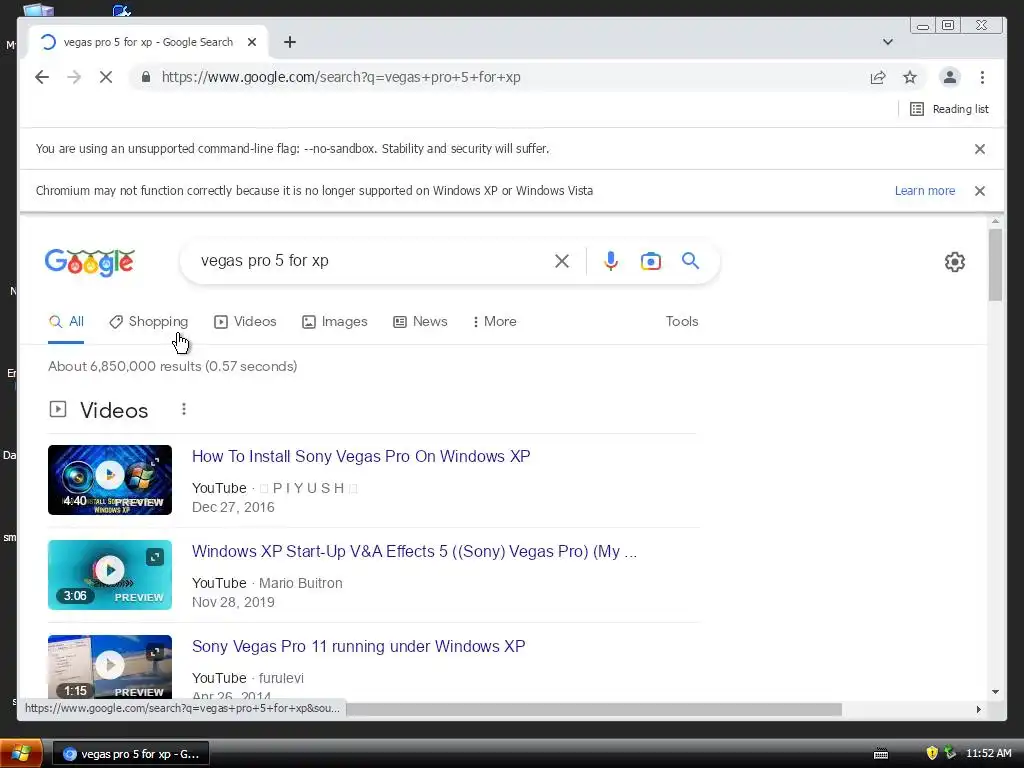The width and height of the screenshot is (1024, 768).
Task: Play the 3:06 video thumbnail preview
Action: (110, 575)
